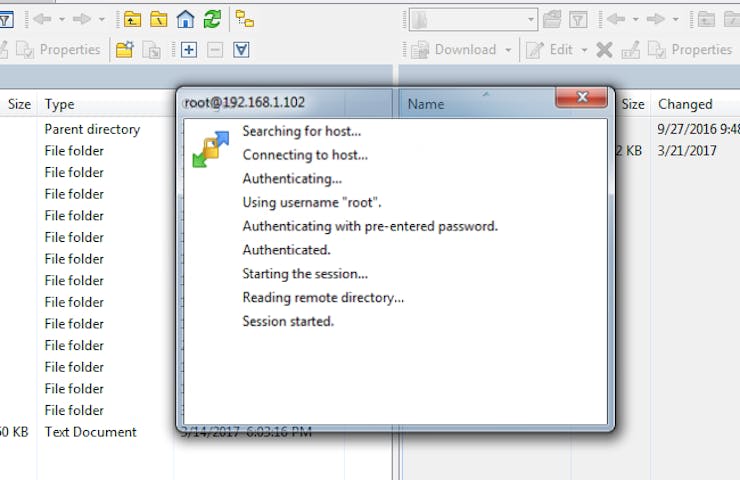Open the remote directory path combo box
The image size is (740, 480).
[x=473, y=19]
